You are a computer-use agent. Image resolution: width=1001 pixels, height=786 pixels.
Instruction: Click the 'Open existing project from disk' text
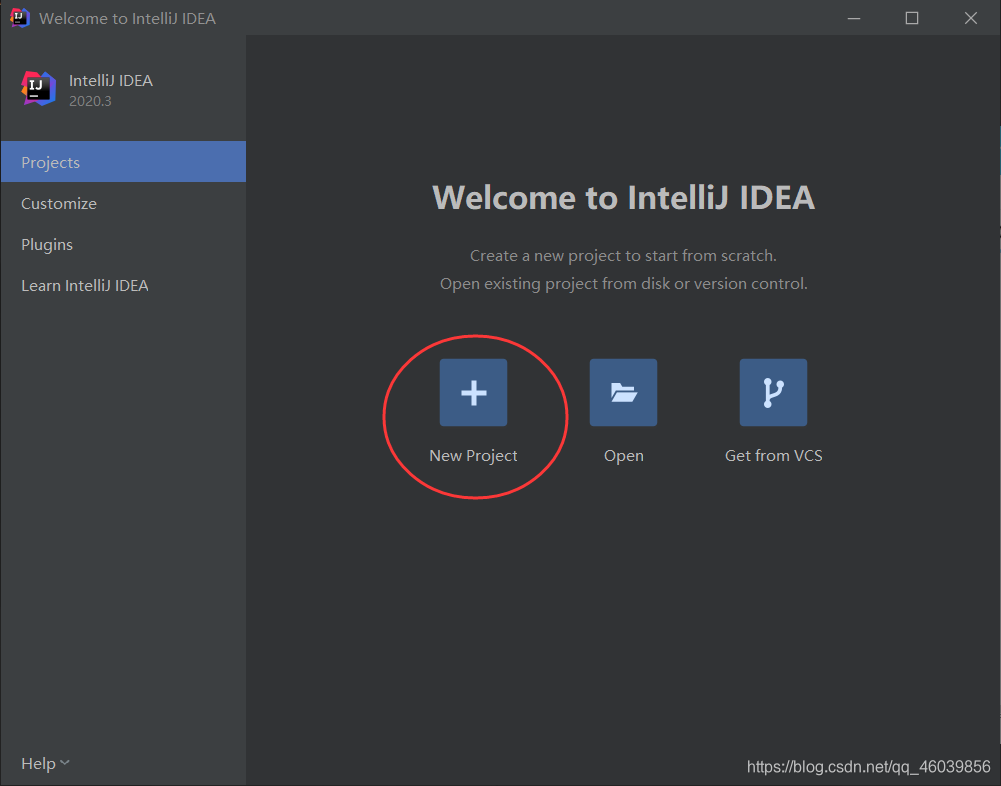[x=624, y=283]
